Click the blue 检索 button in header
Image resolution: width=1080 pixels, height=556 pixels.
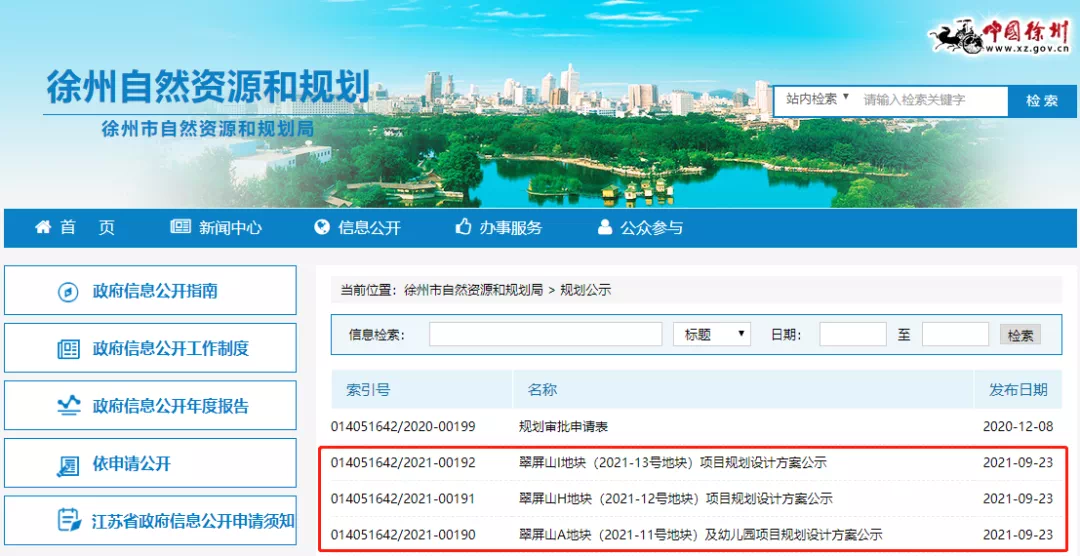pos(1042,101)
